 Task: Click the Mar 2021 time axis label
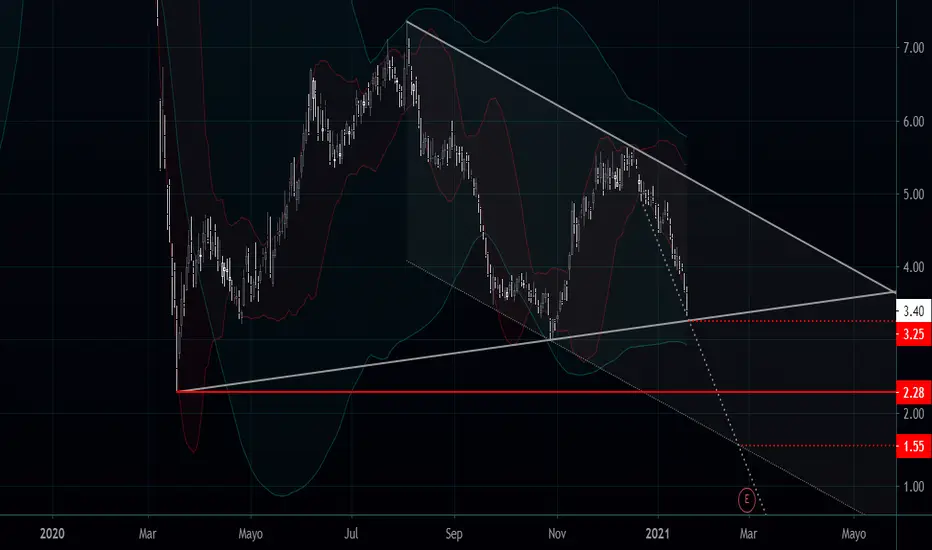pos(748,533)
